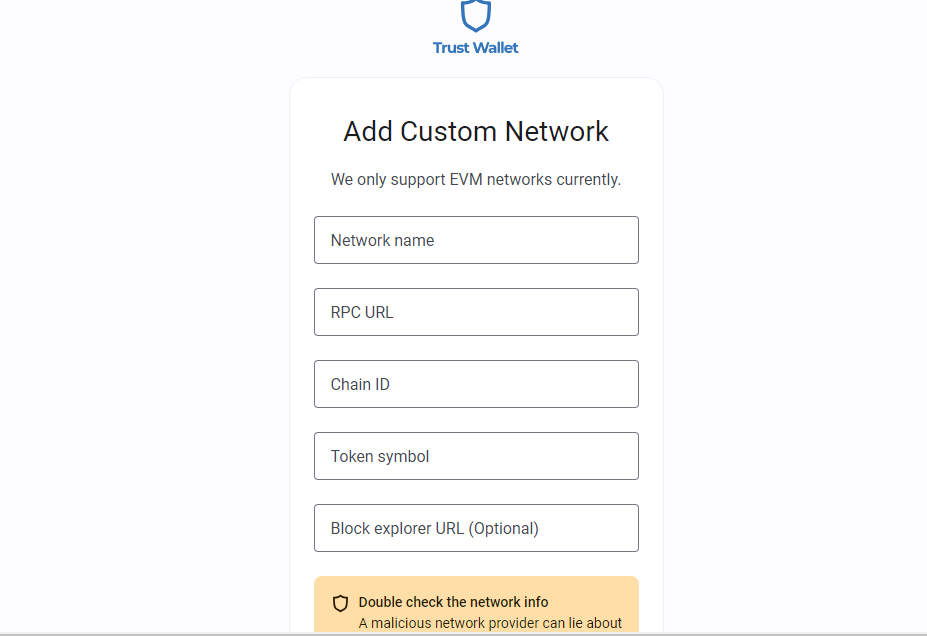
Task: Click the 'Token symbol' placeholder label
Action: pyautogui.click(x=380, y=456)
